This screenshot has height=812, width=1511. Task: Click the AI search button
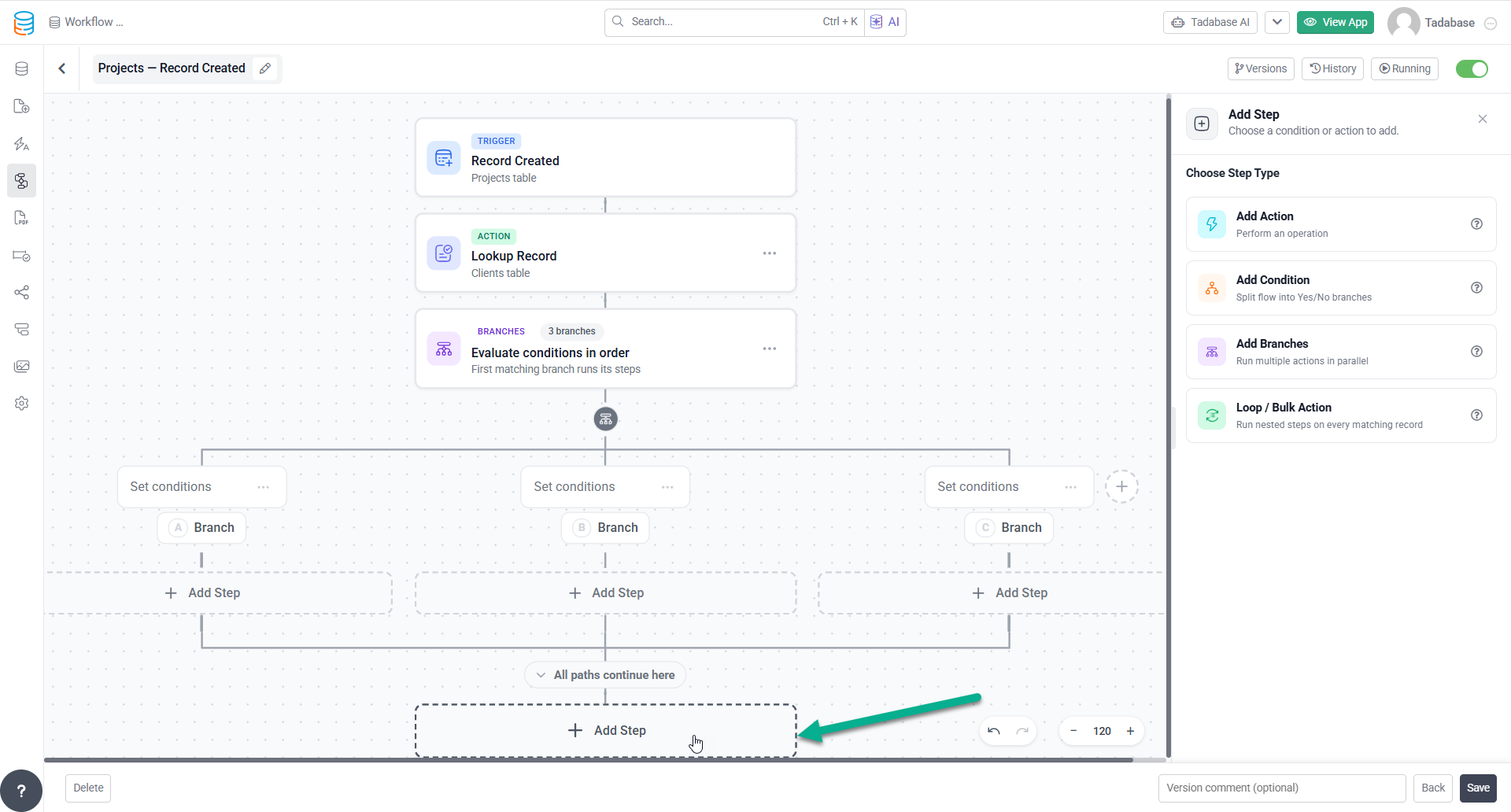[x=885, y=22]
